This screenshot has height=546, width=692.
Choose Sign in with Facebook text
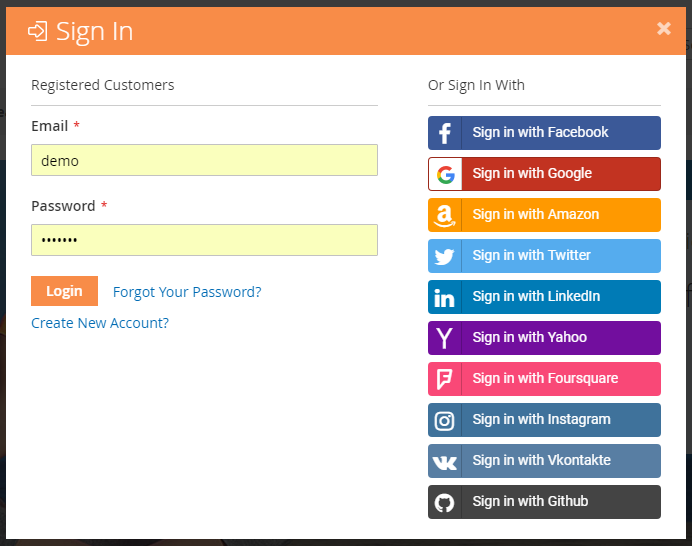(x=540, y=133)
